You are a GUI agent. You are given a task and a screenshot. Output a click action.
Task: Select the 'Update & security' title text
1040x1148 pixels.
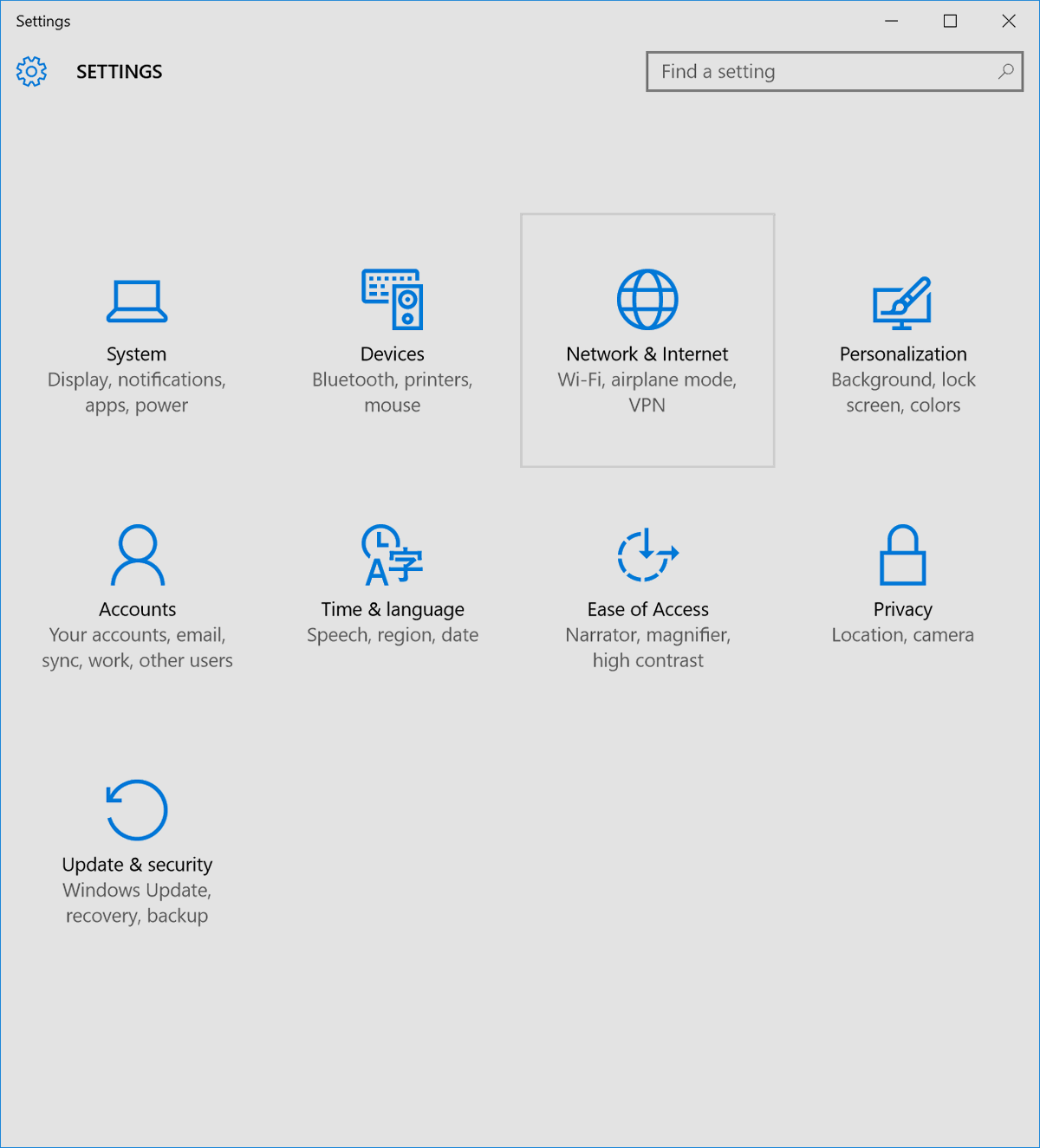[137, 865]
